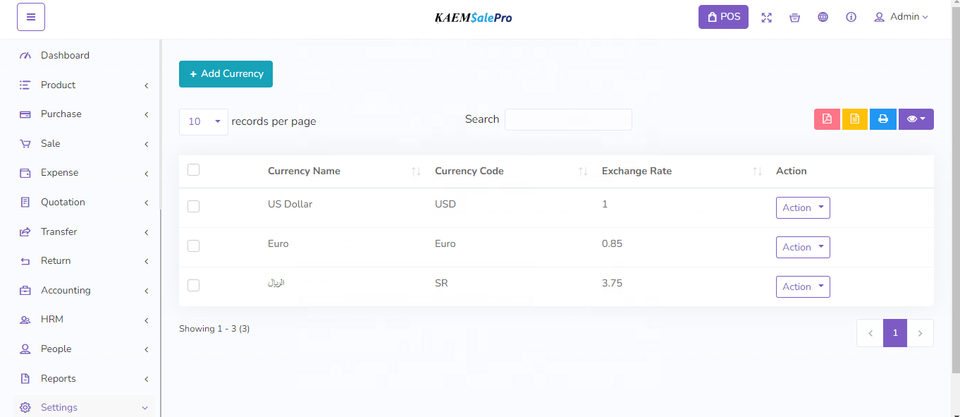
Task: Open records per page dropdown
Action: point(203,121)
